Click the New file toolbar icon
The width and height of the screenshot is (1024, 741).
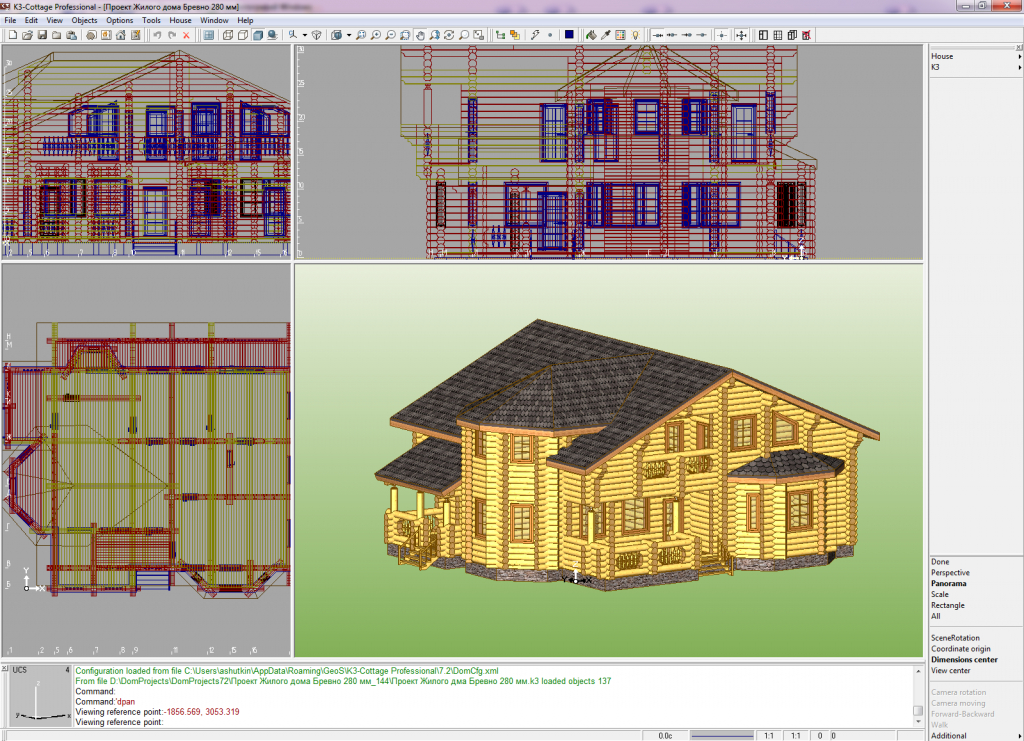12,35
